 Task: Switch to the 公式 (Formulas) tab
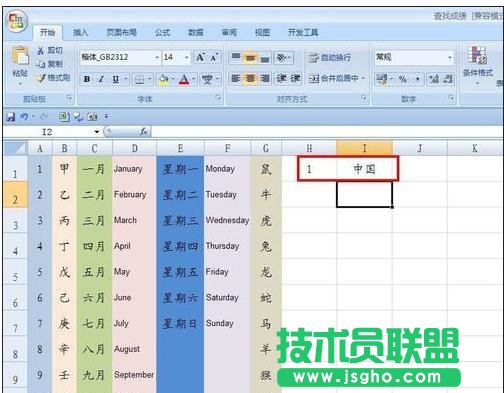point(163,32)
